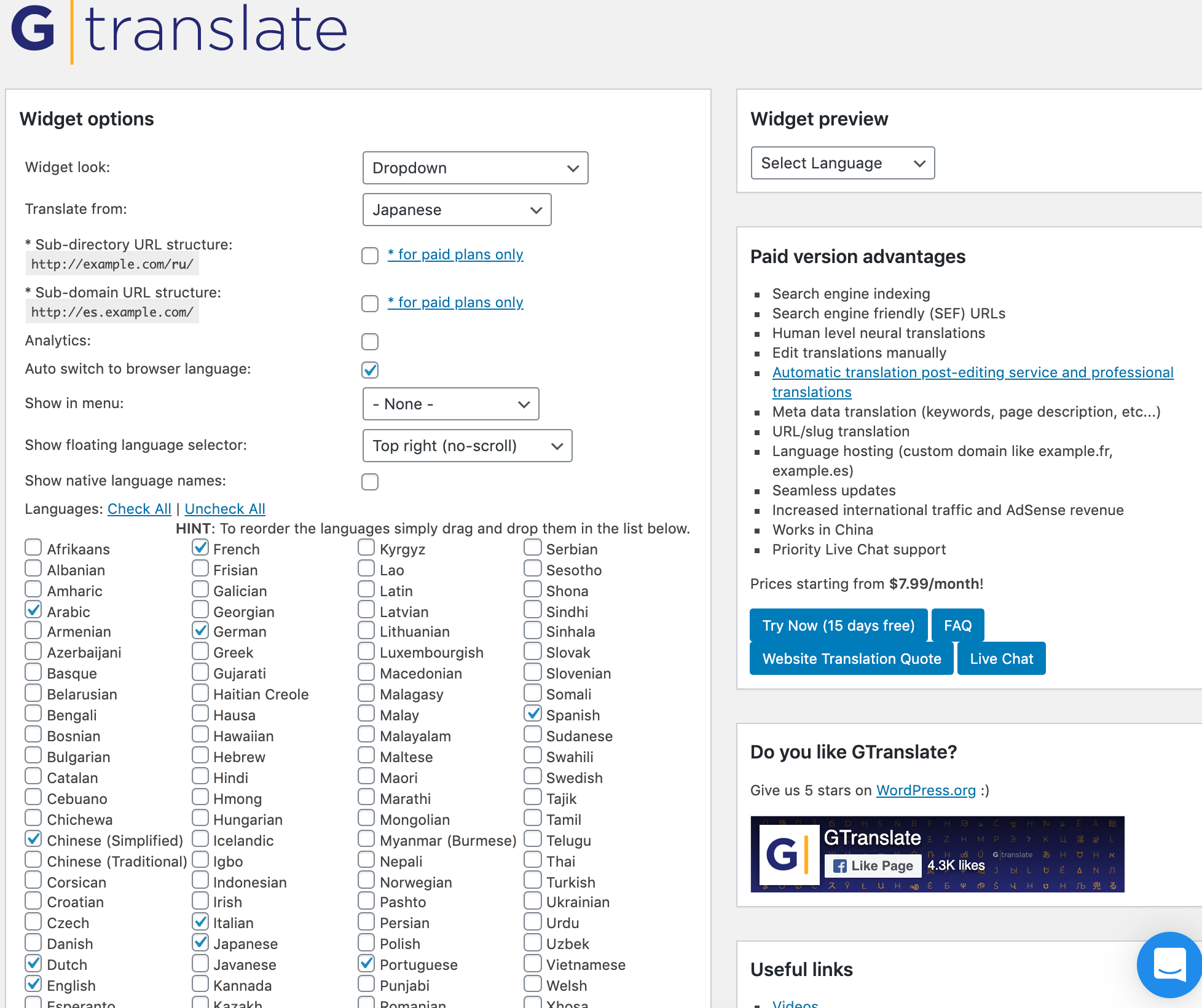The height and width of the screenshot is (1008, 1202).
Task: Check the Malay language checkbox
Action: [366, 713]
